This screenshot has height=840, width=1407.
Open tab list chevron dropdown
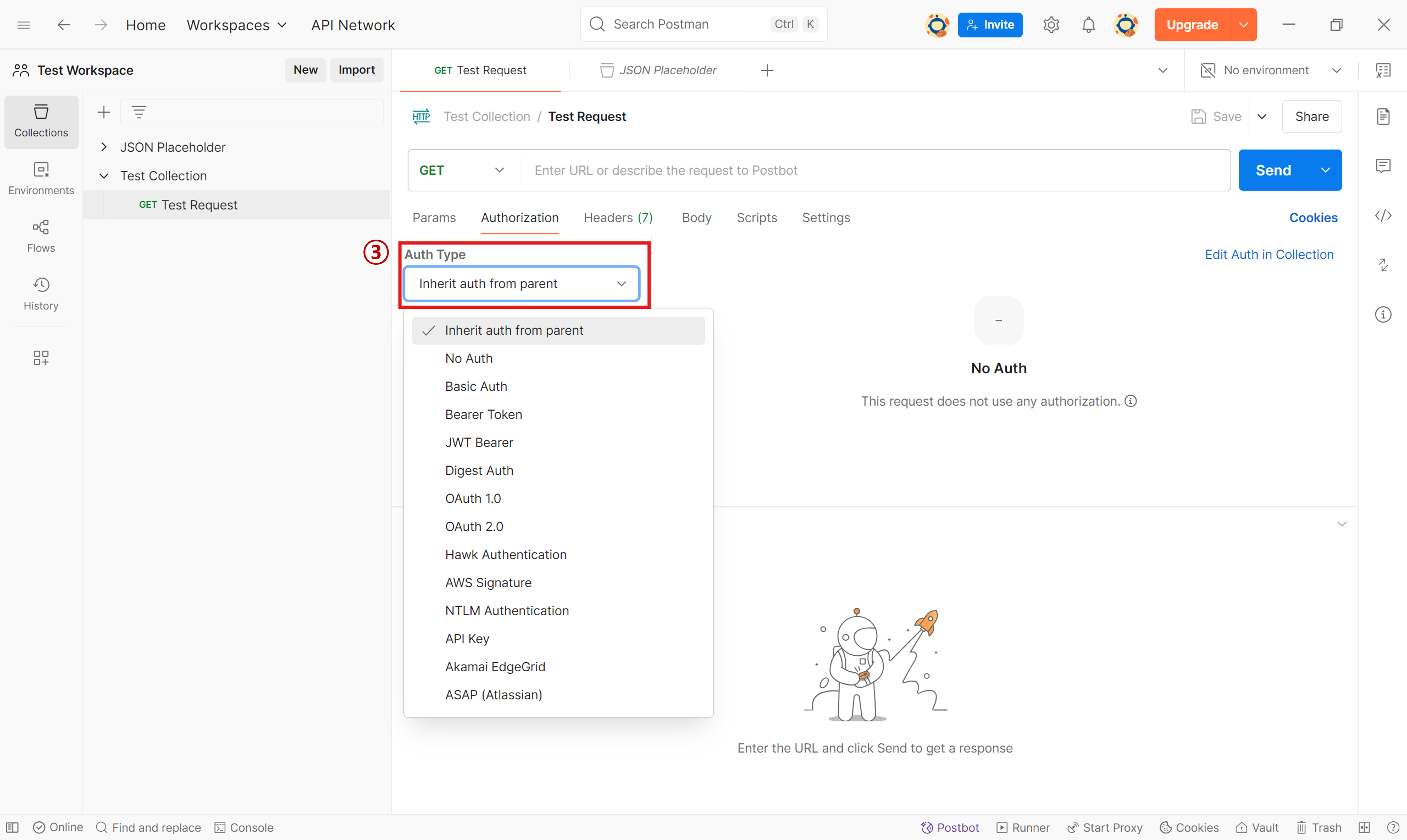(1163, 70)
